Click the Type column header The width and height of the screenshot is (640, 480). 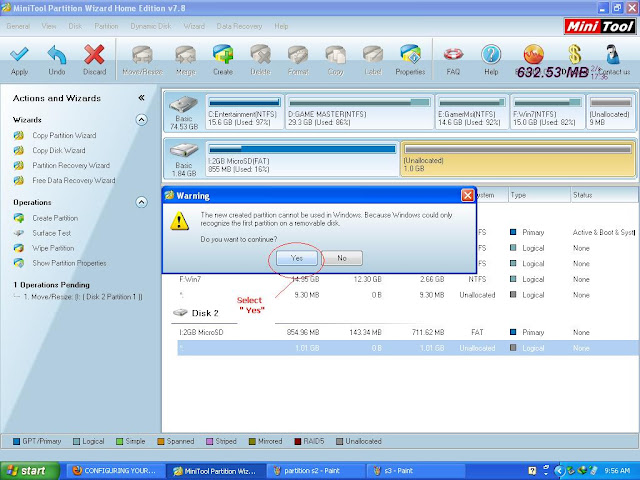(x=539, y=195)
